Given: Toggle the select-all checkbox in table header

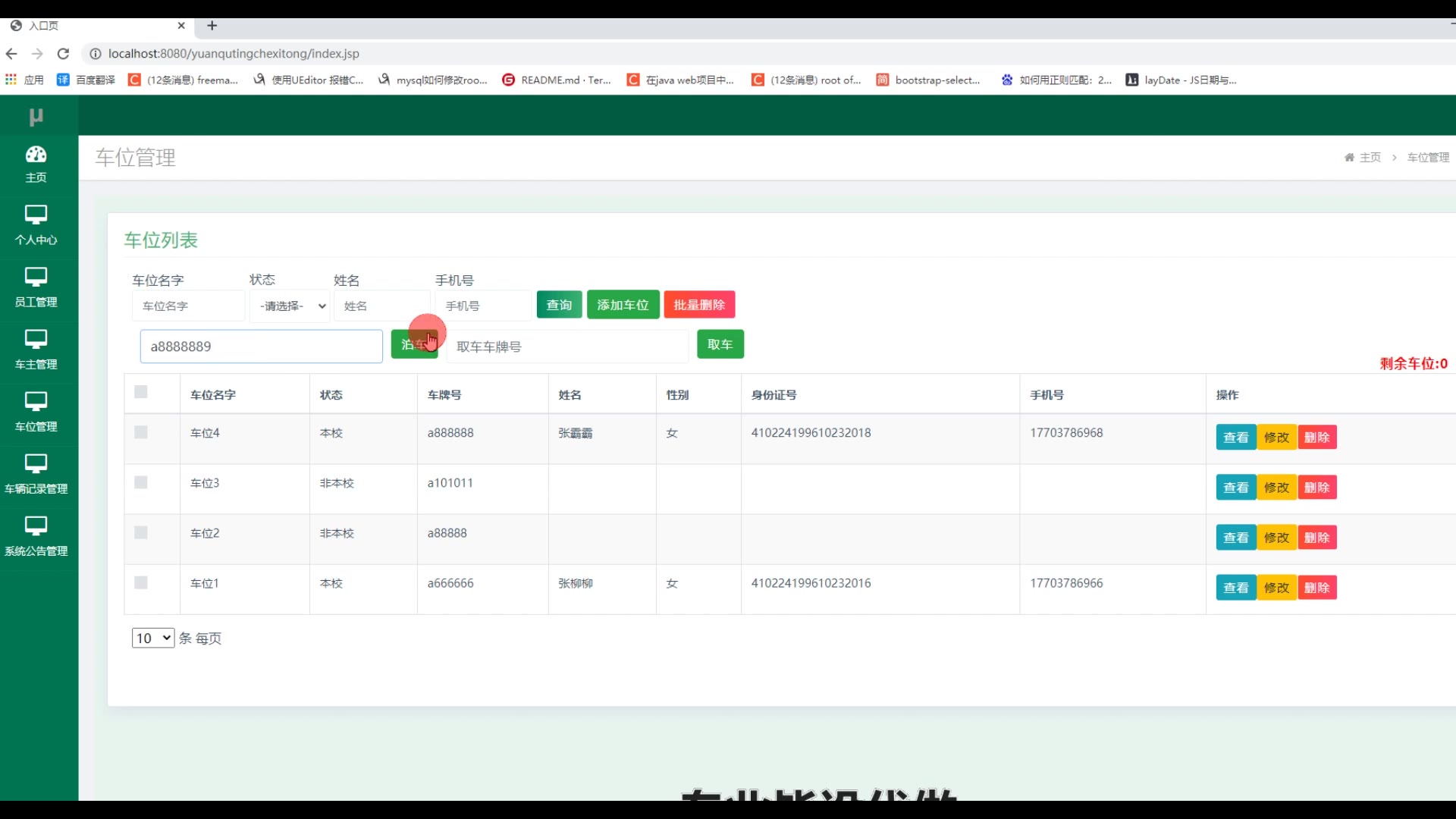Looking at the screenshot, I should 141,392.
